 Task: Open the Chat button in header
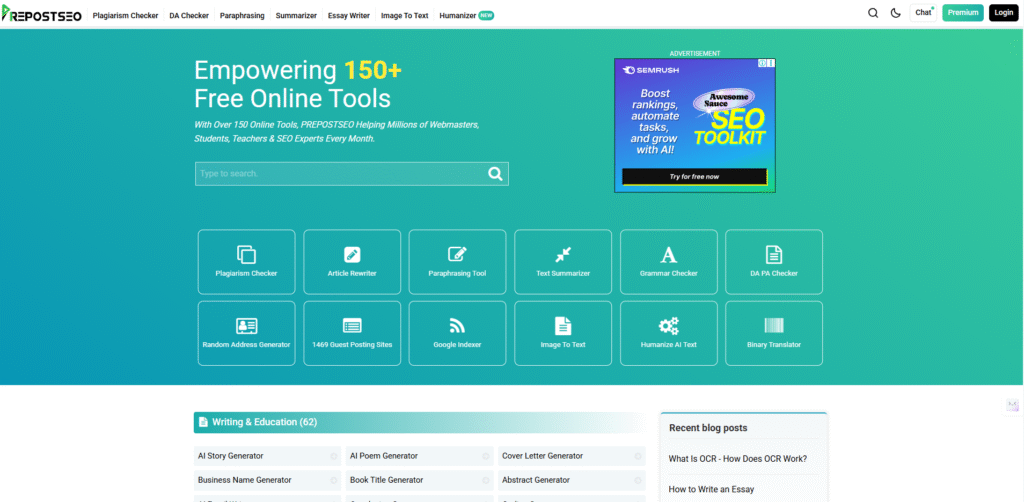923,13
